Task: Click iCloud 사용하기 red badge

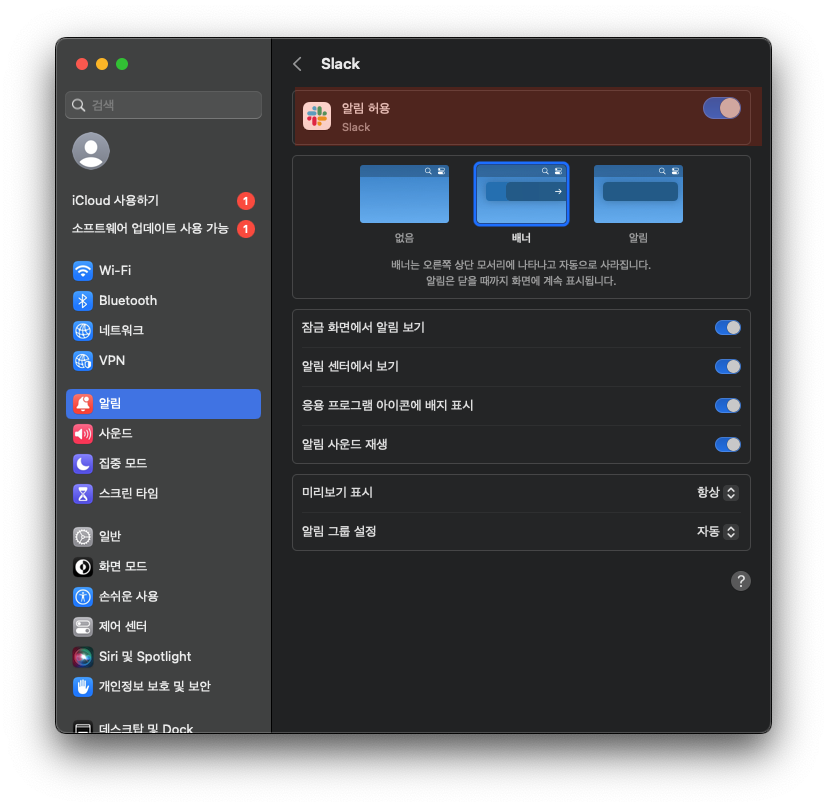Action: 246,201
